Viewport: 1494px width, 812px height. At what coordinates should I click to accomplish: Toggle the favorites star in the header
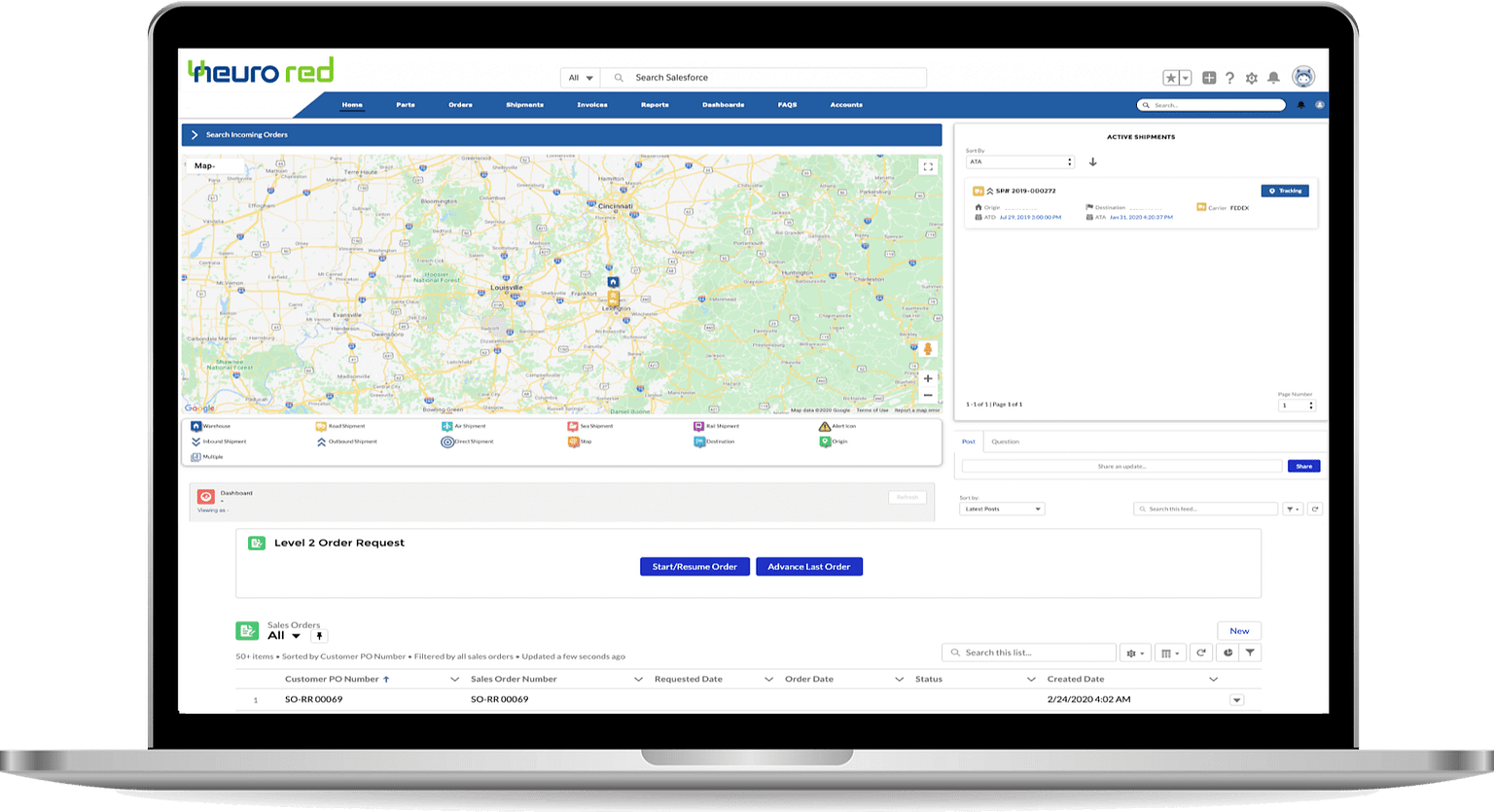[1171, 76]
